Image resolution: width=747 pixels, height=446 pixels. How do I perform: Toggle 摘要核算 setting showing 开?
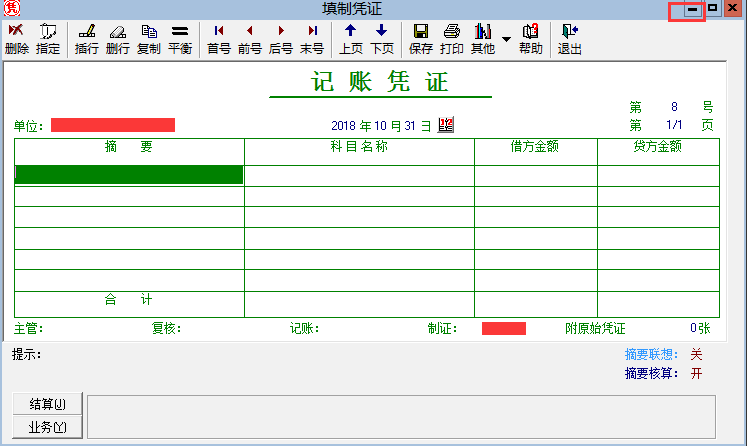(696, 374)
